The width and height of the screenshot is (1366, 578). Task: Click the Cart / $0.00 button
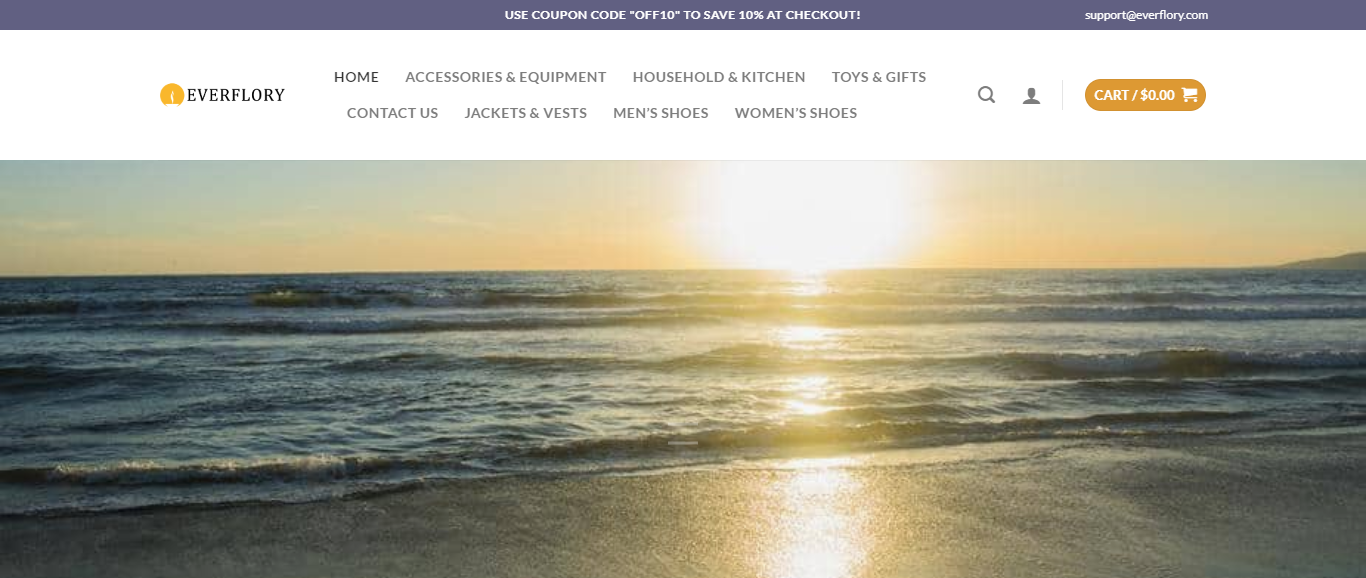tap(1145, 95)
